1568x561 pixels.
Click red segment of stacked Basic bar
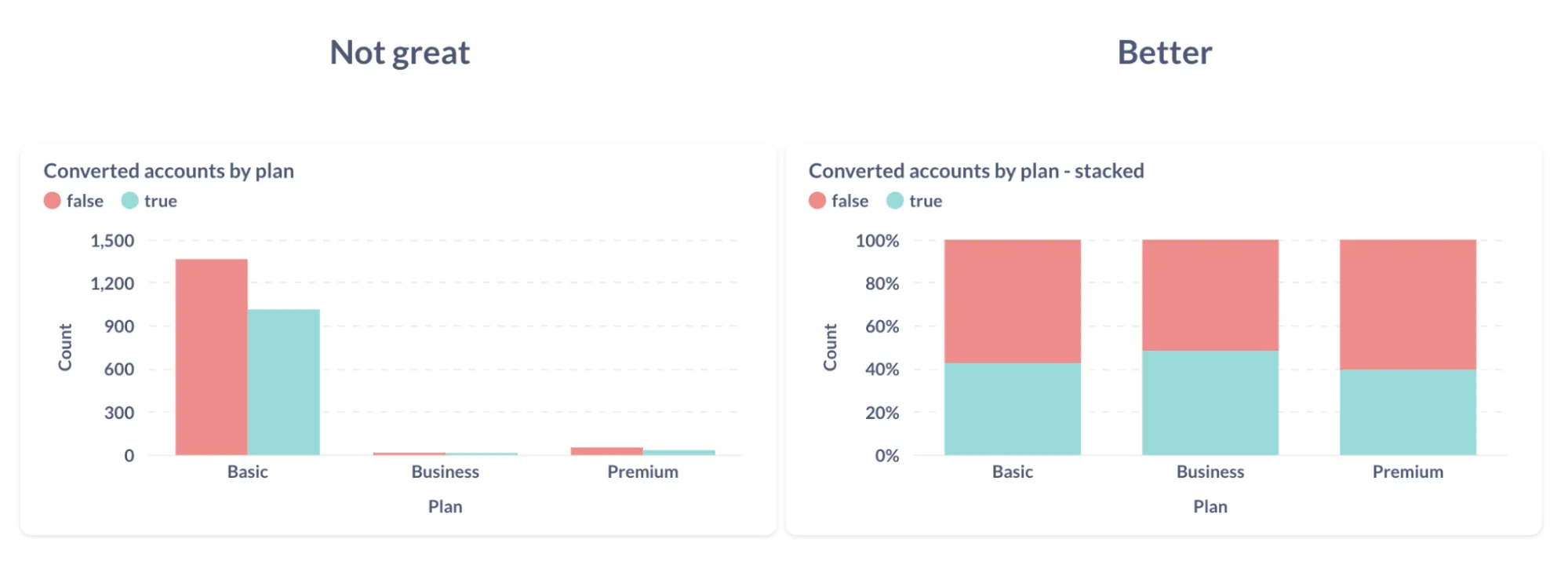[x=1012, y=301]
